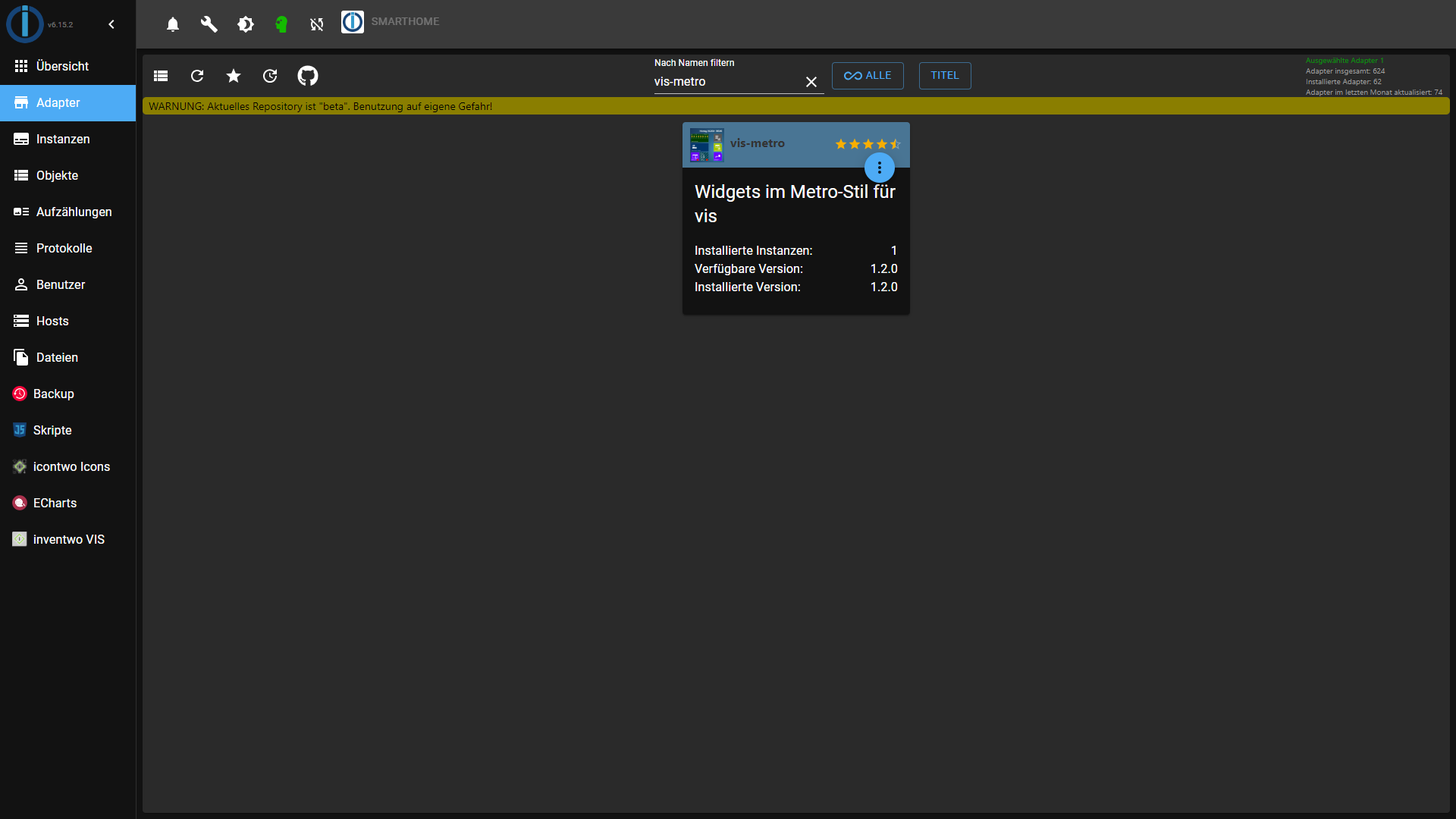Toggle expert mode head icon
Viewport: 1456px width, 819px height.
[281, 24]
